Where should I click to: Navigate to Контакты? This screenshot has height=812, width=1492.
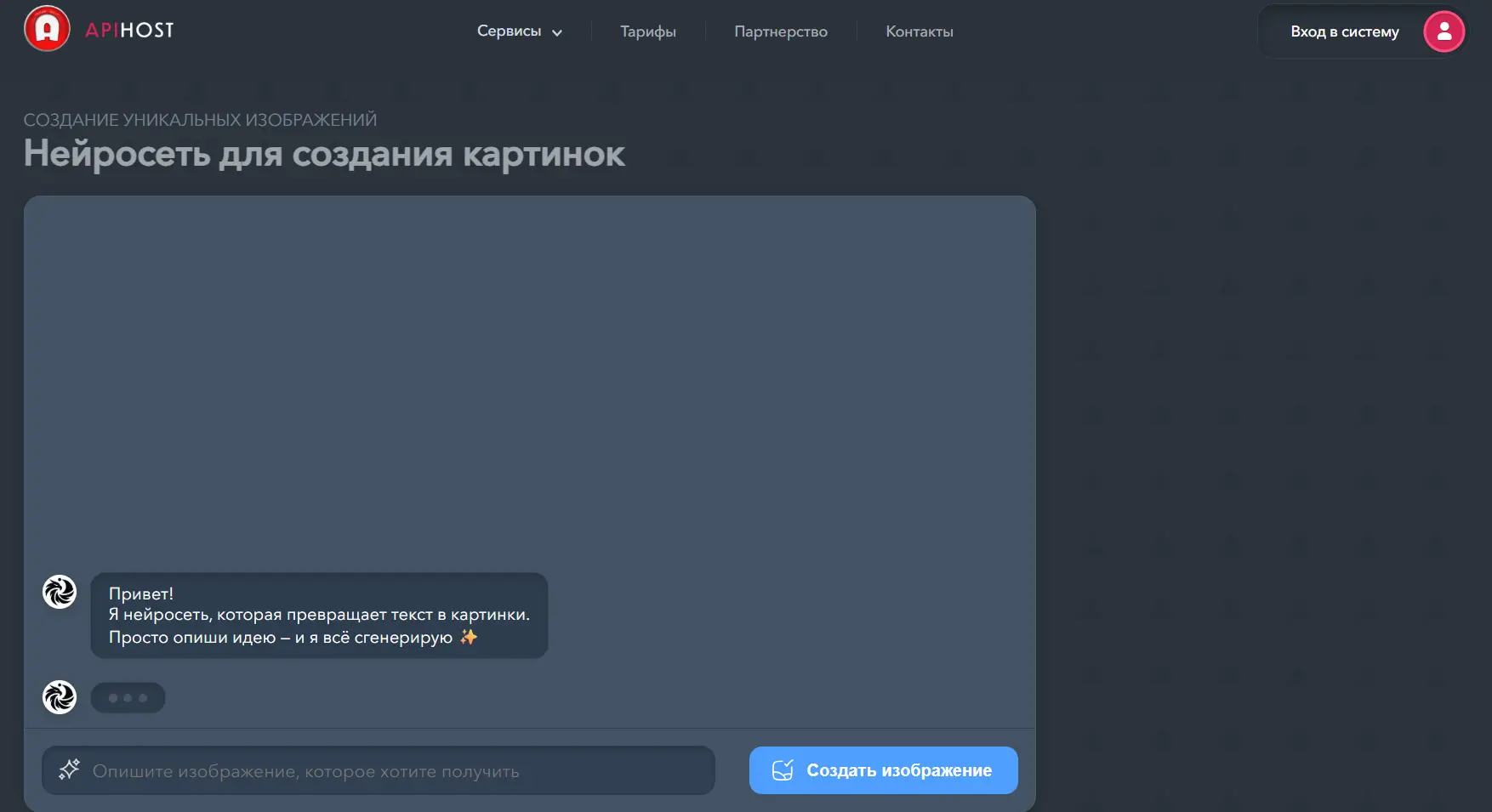click(x=919, y=31)
